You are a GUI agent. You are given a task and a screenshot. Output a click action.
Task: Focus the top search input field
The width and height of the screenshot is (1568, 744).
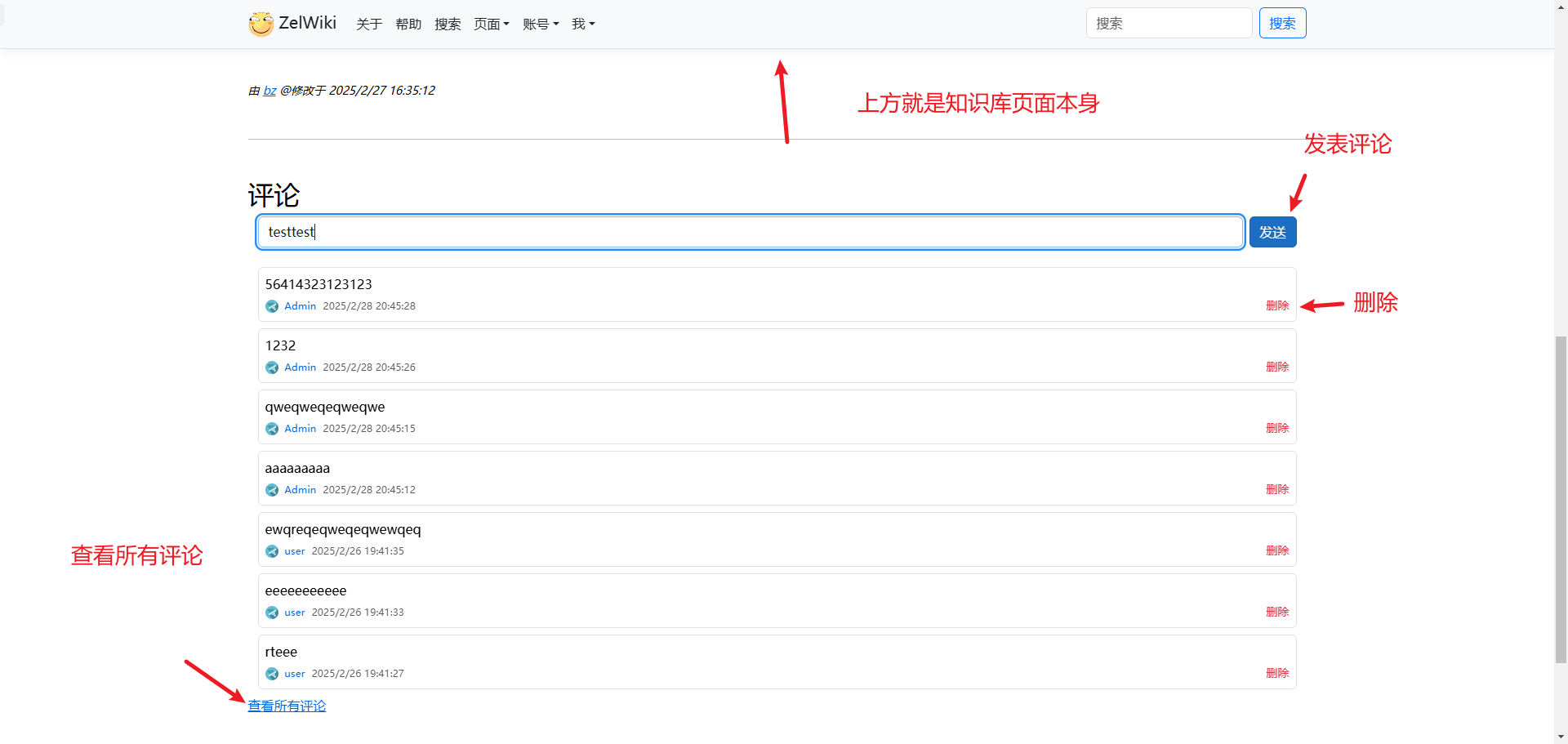(x=1168, y=23)
